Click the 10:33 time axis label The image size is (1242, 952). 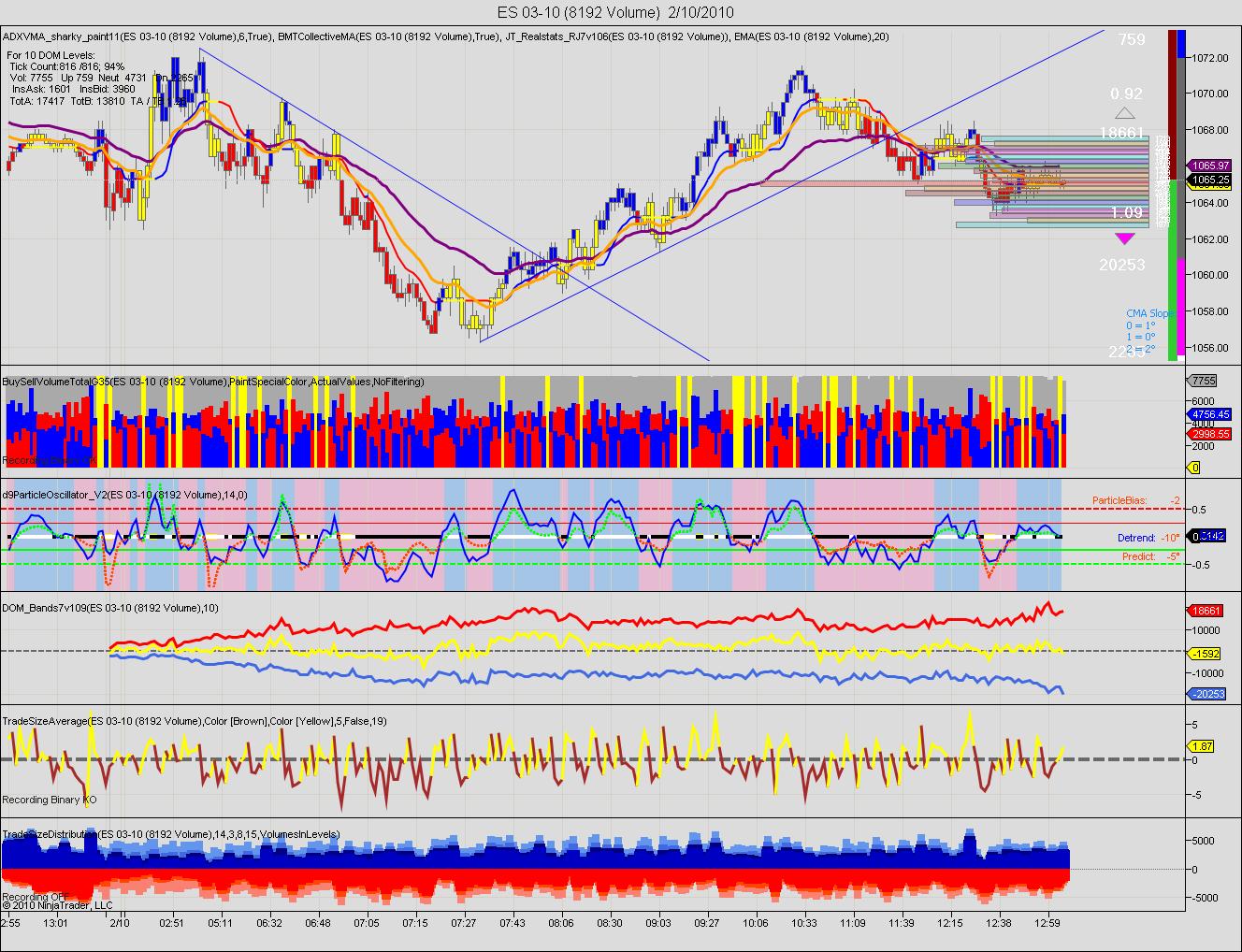pos(804,922)
